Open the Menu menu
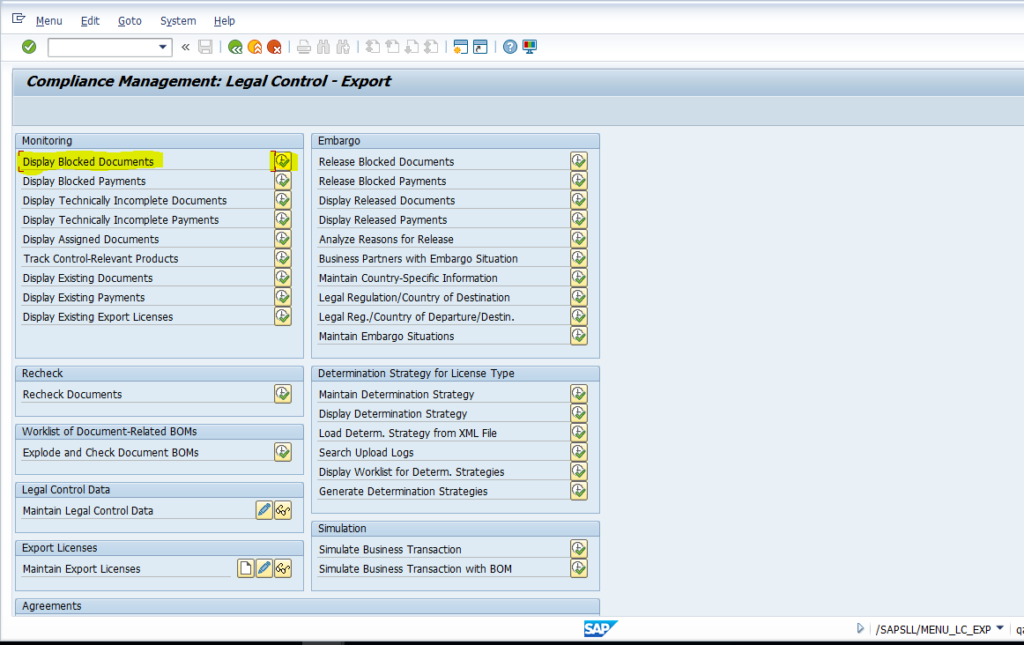This screenshot has height=645, width=1024. 49,21
